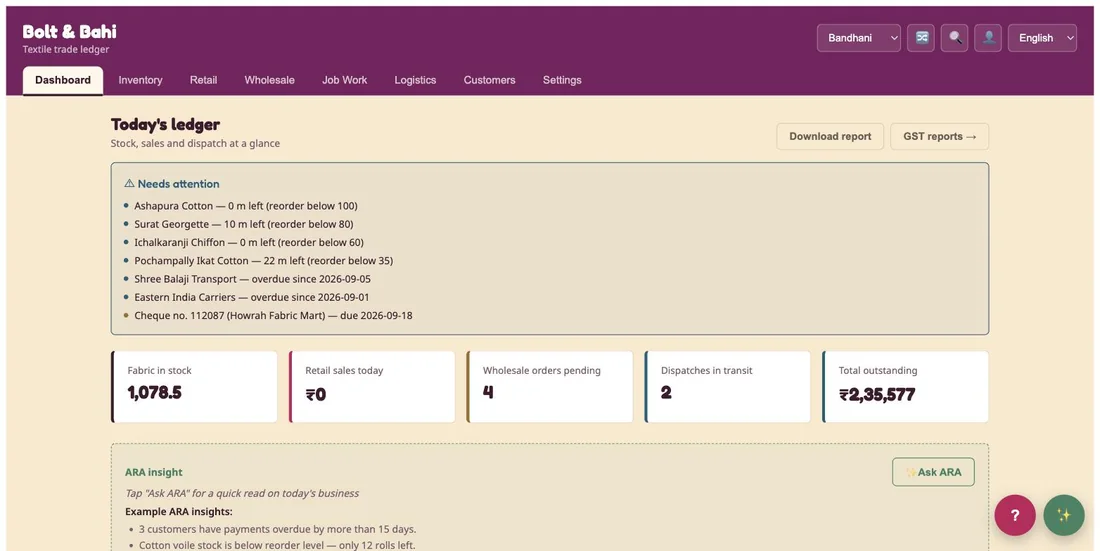Click the Download report button

830,136
